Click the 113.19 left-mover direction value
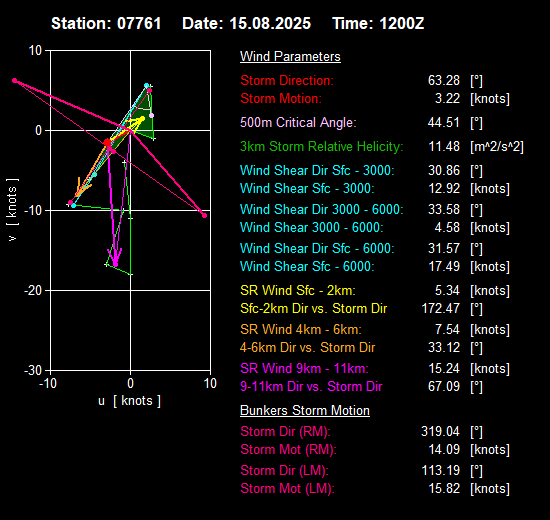Viewport: 550px width, 520px height. point(441,471)
